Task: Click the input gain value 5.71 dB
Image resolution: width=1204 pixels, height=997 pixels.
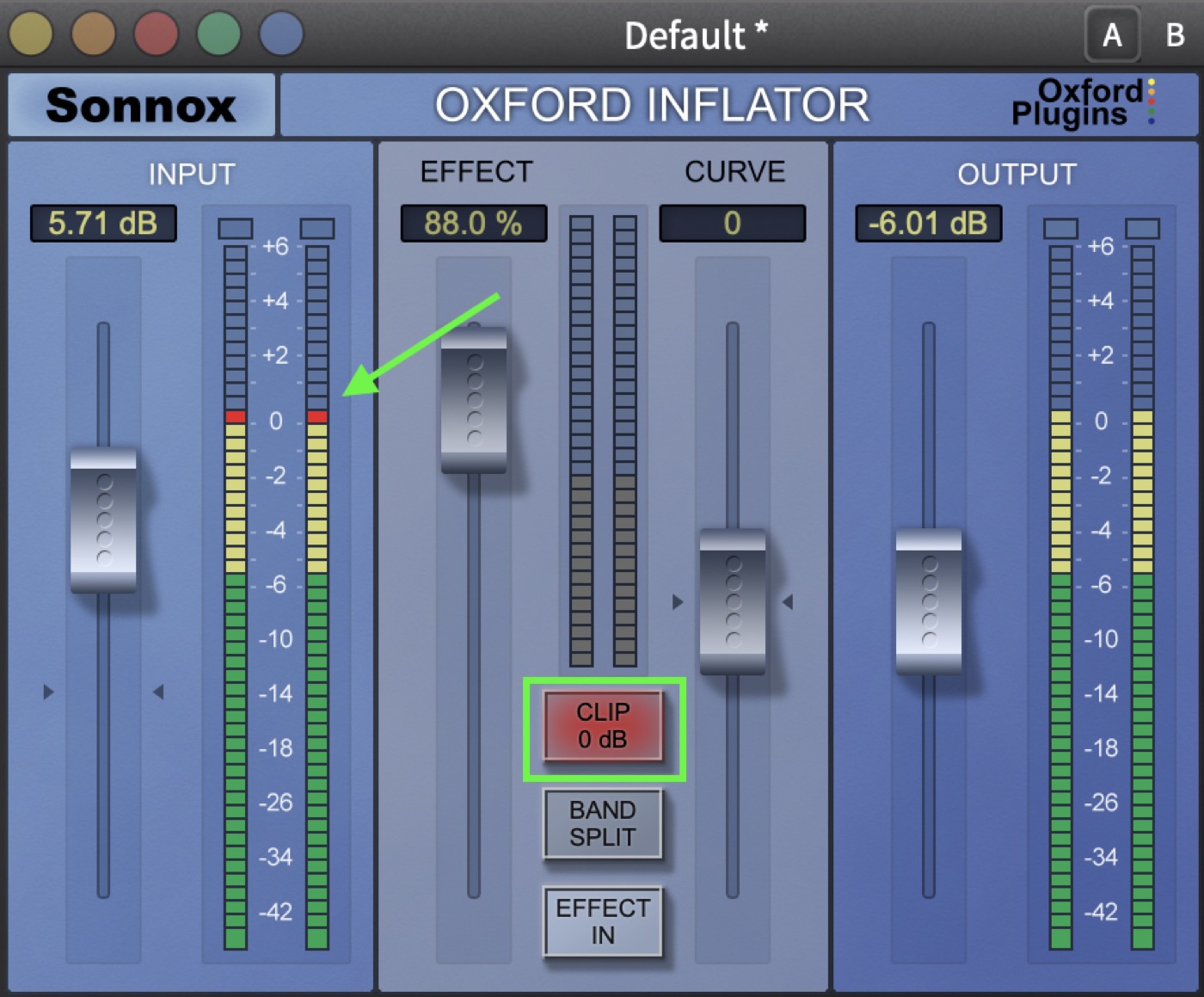Action: 103,224
